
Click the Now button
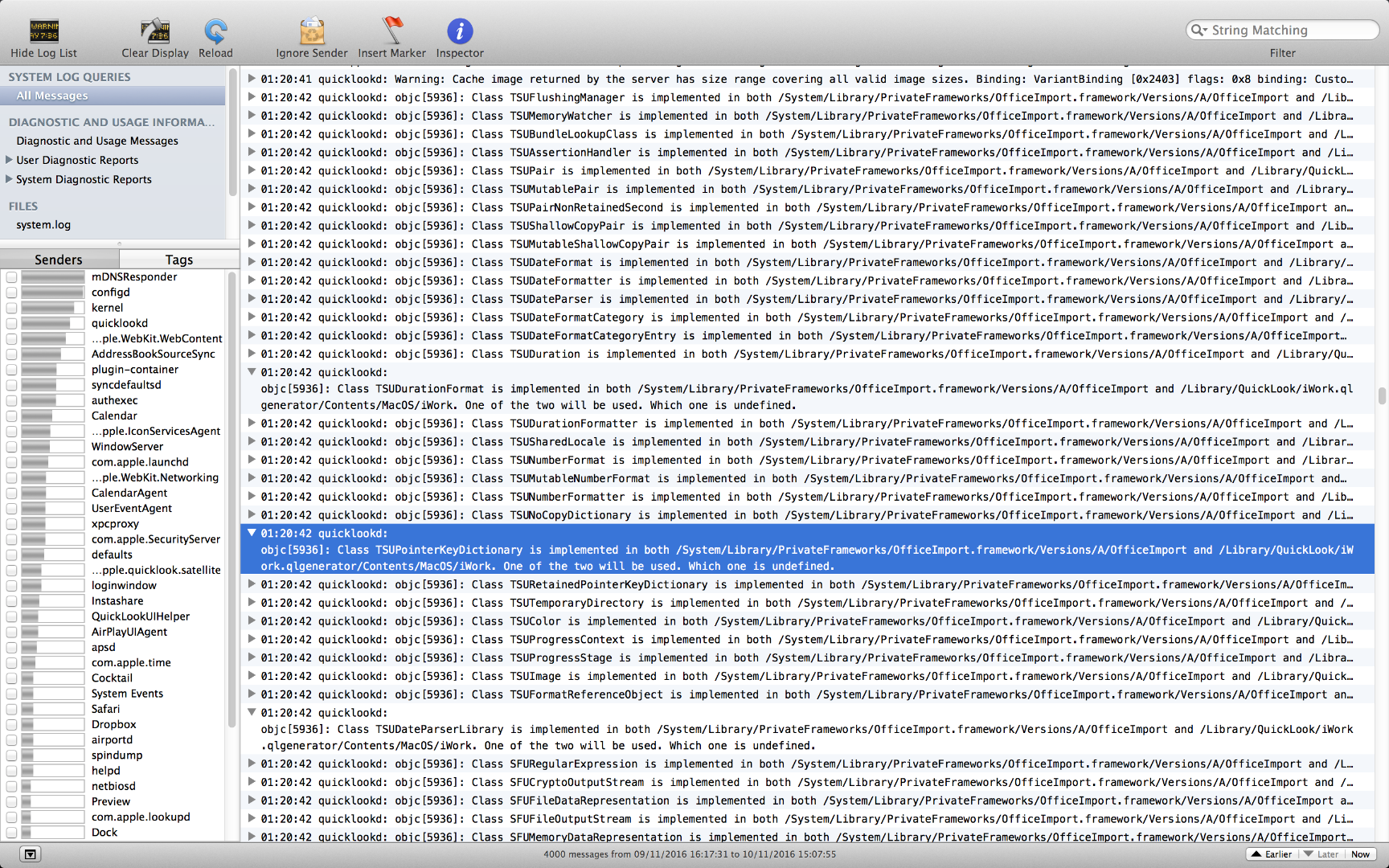tap(1360, 854)
